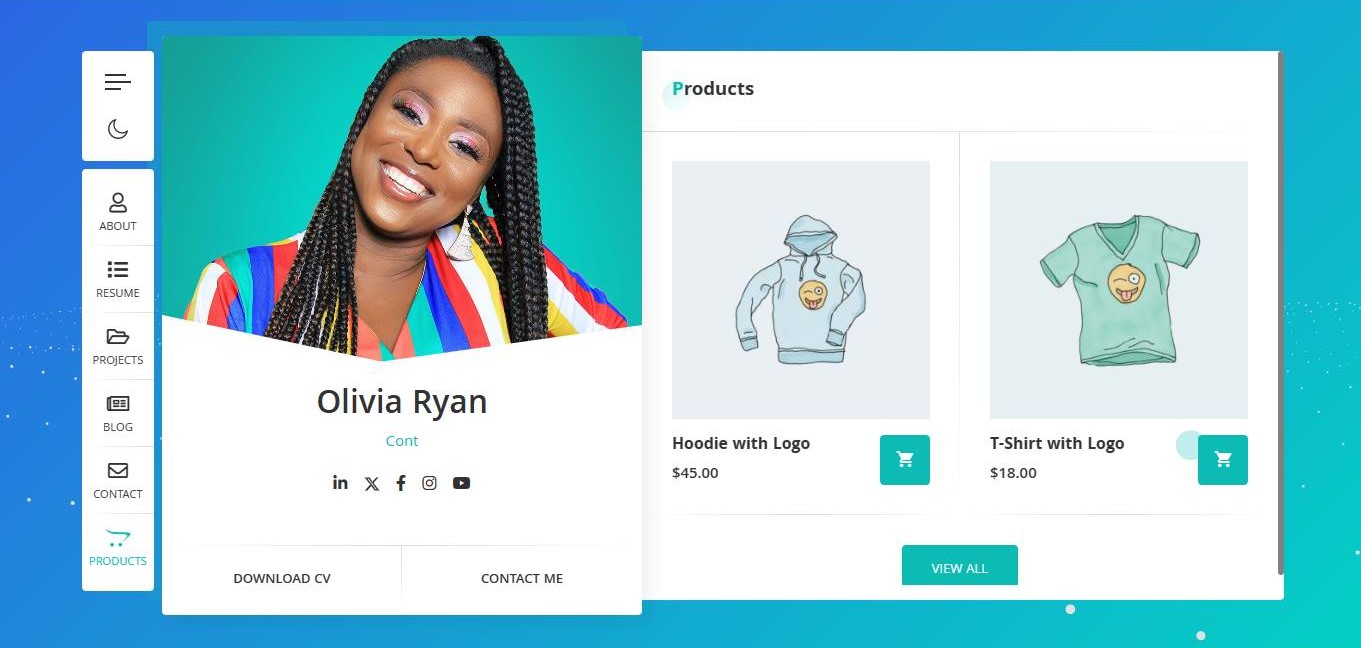Go to the About section
Screen dimensions: 1361x648
[118, 212]
